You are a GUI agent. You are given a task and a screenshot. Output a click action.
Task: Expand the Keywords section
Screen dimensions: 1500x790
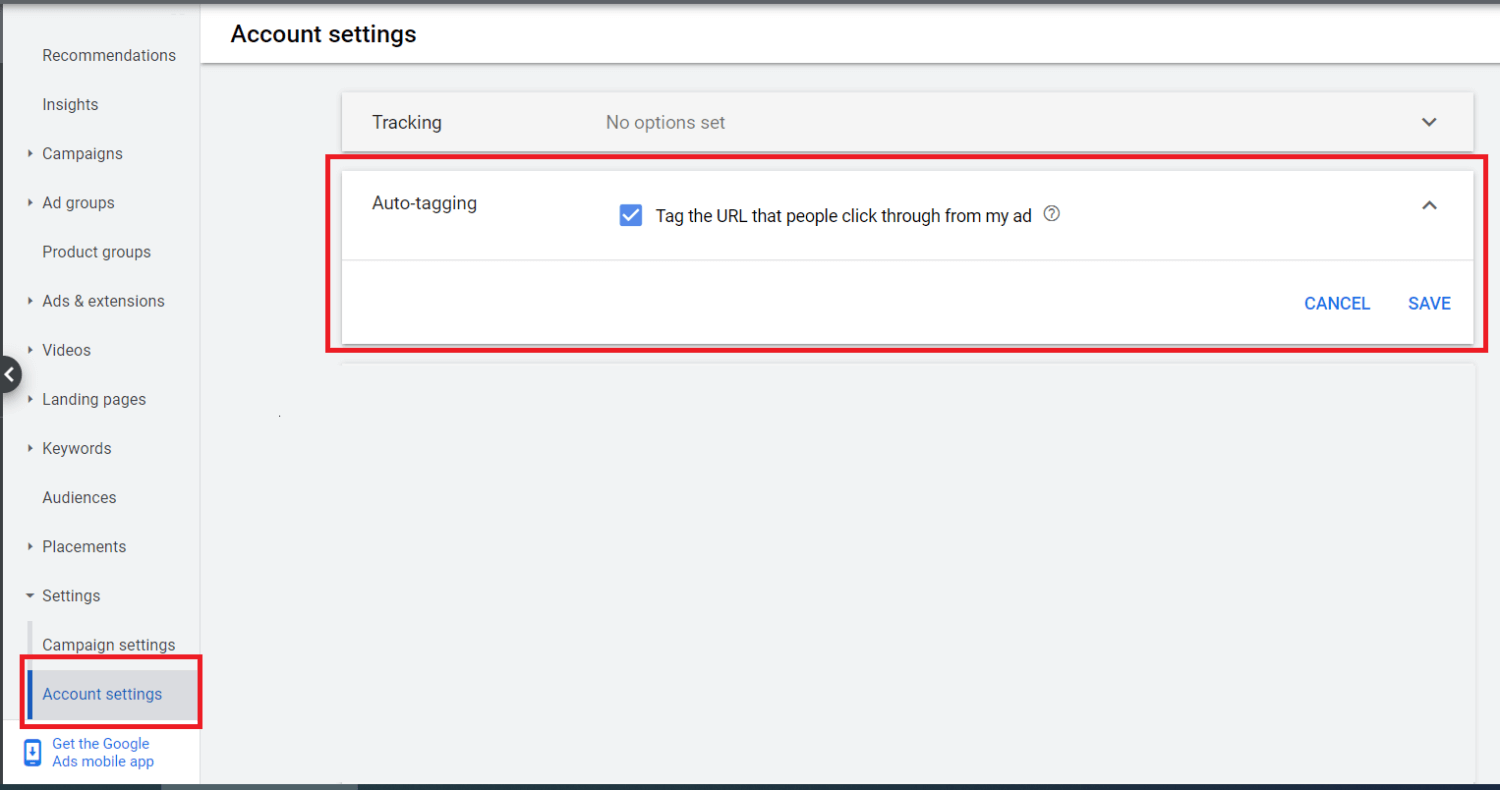[30, 448]
